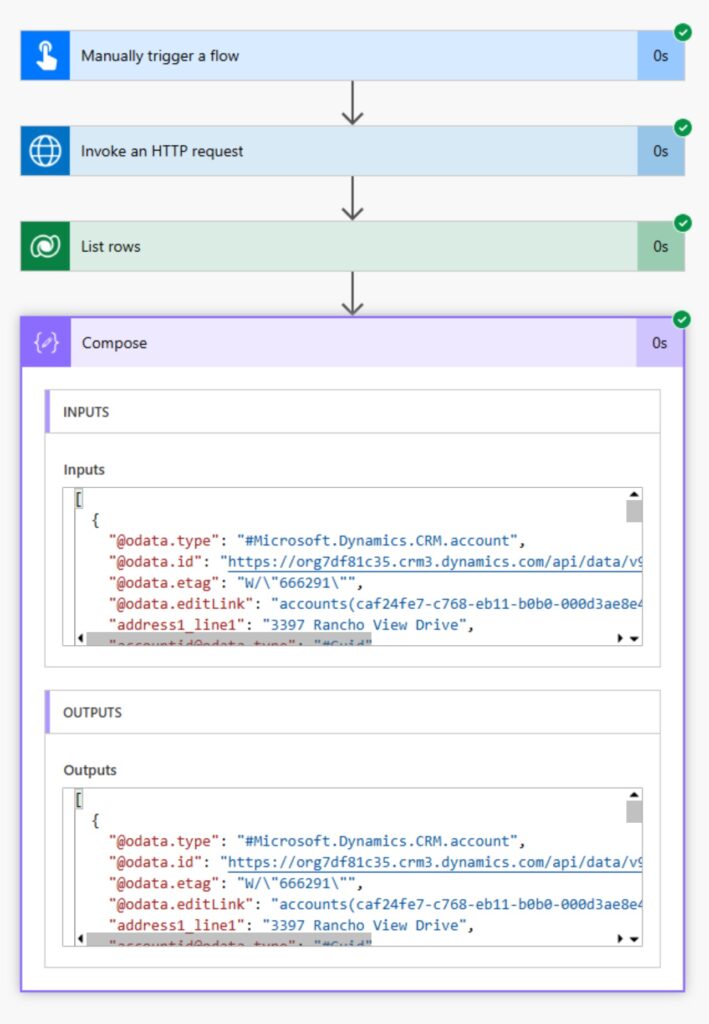Viewport: 709px width, 1024px height.
Task: Click the green success checkmark on List rows
Action: (x=683, y=223)
